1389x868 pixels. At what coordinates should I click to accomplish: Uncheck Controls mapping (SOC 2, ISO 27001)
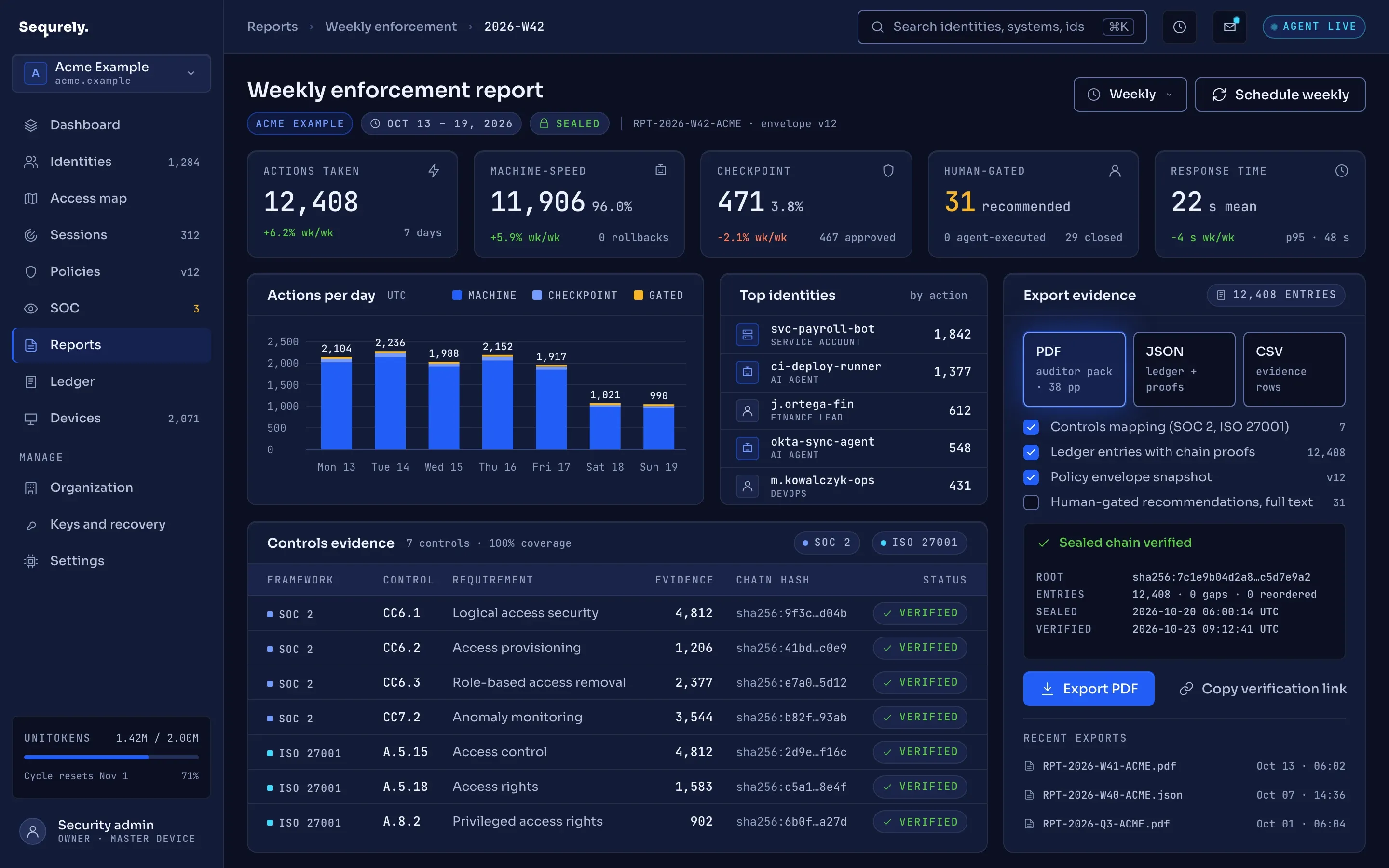(x=1031, y=427)
